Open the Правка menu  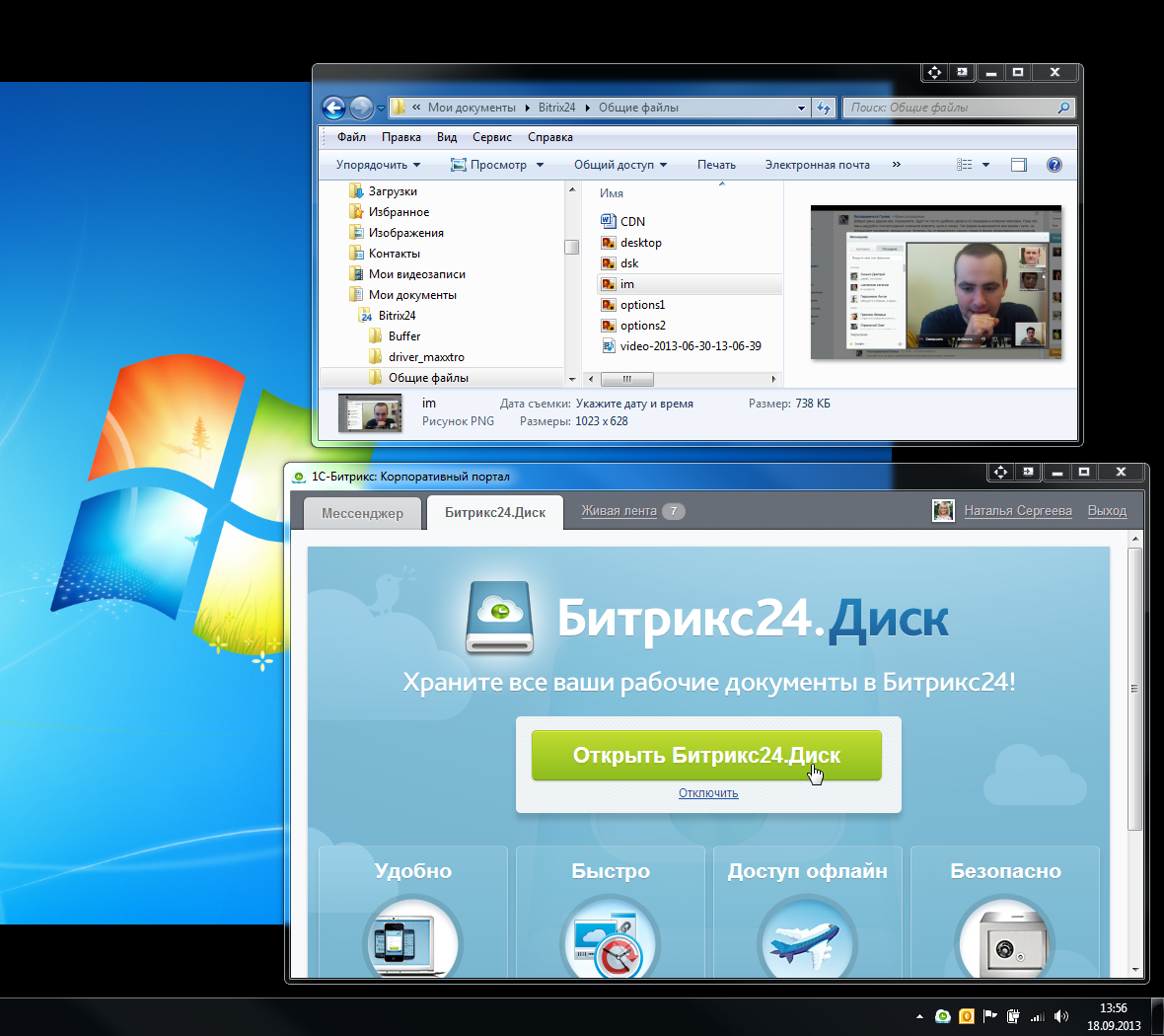[x=400, y=136]
